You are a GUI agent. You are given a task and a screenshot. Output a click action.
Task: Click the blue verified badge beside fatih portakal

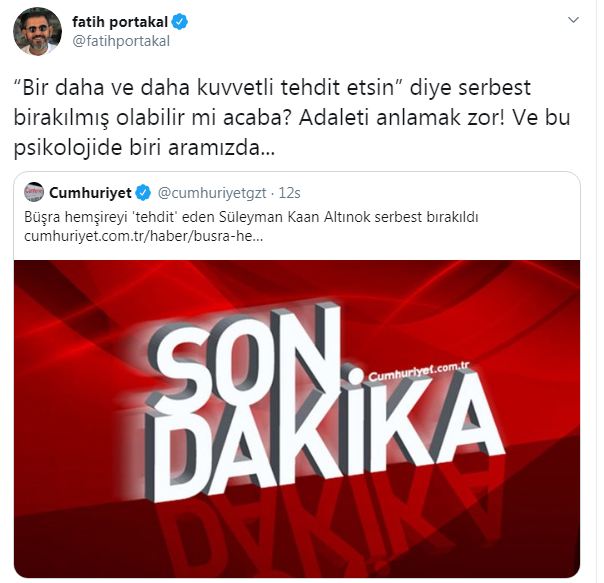pos(180,22)
